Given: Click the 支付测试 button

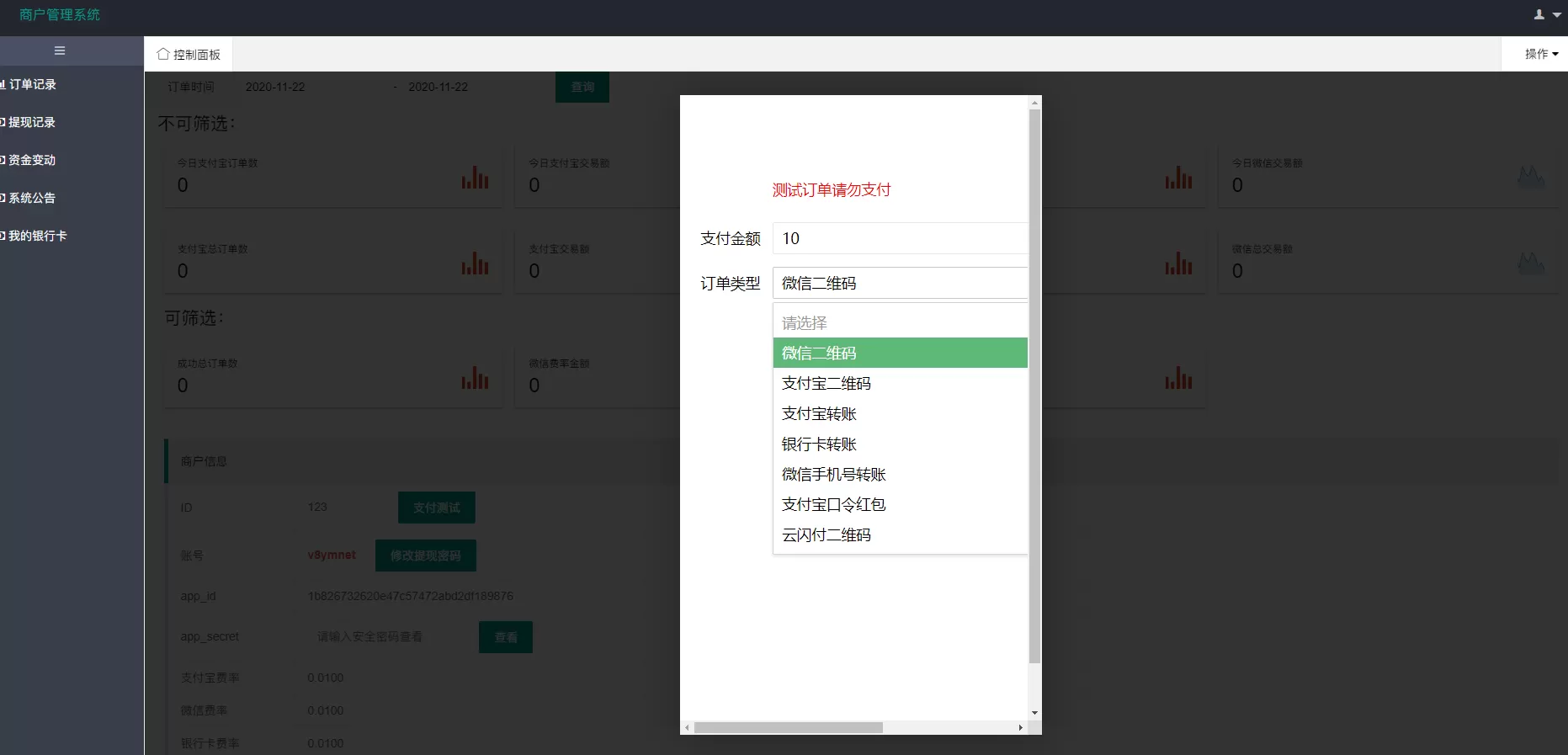Looking at the screenshot, I should [x=436, y=508].
